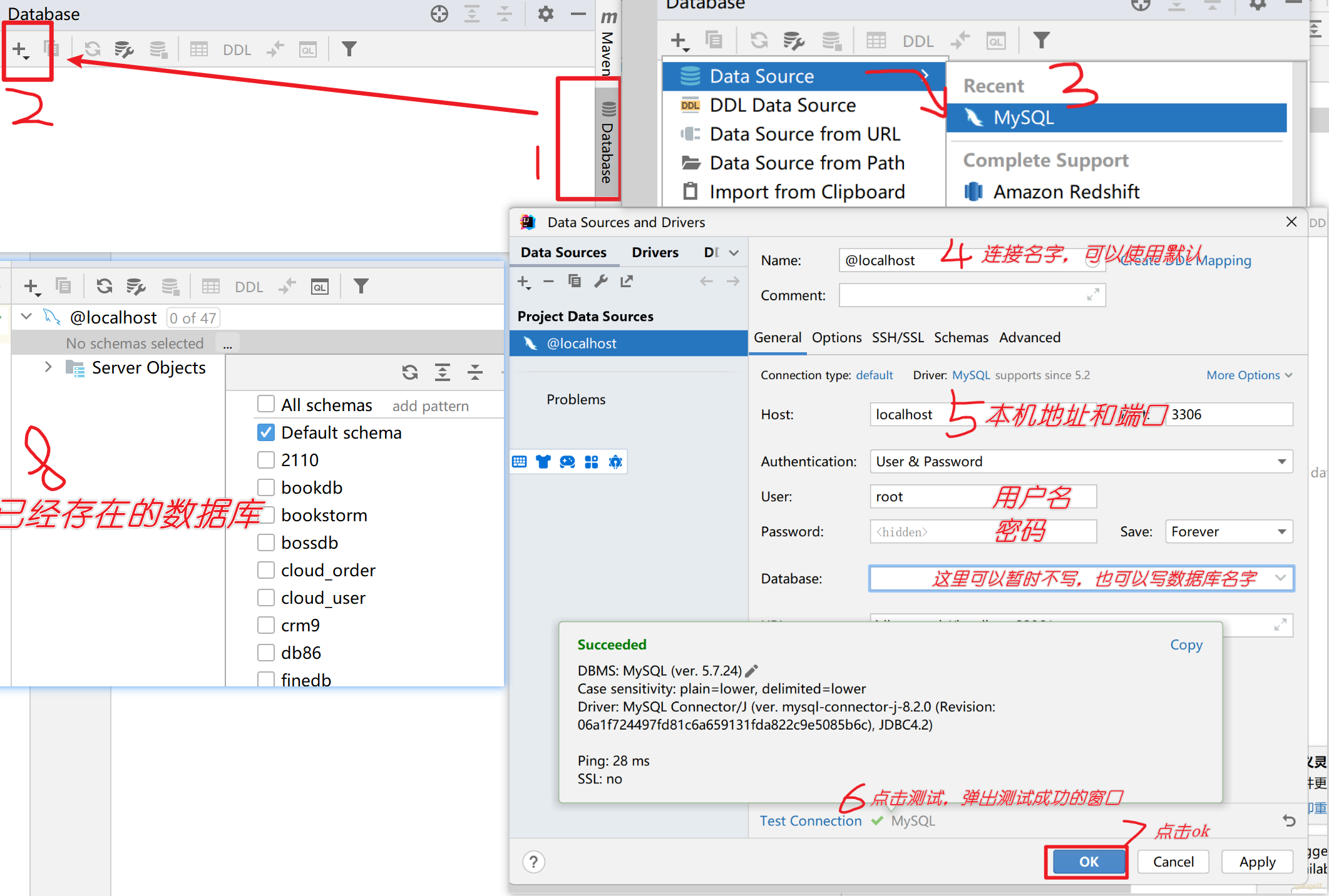
Task: Open the Database field dropdown arrow
Action: pos(1280,578)
